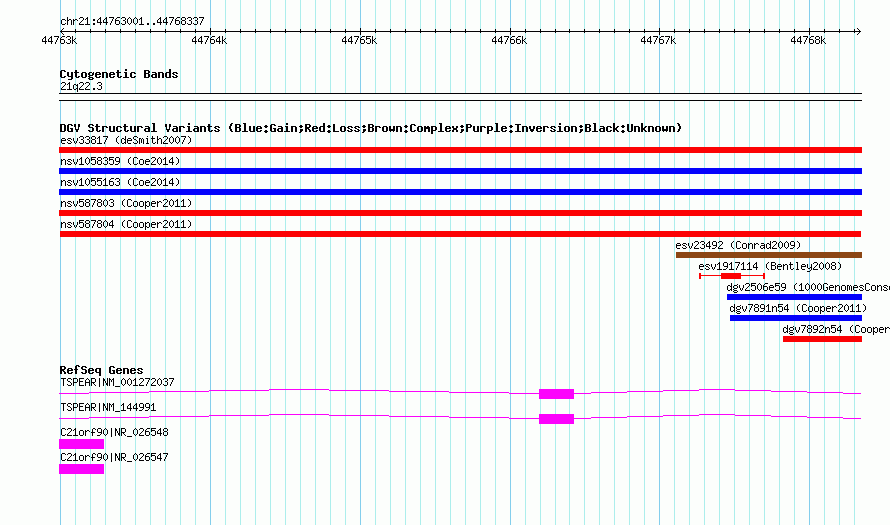Click the ruler's right arrowhead
The image size is (890, 525).
point(858,31)
